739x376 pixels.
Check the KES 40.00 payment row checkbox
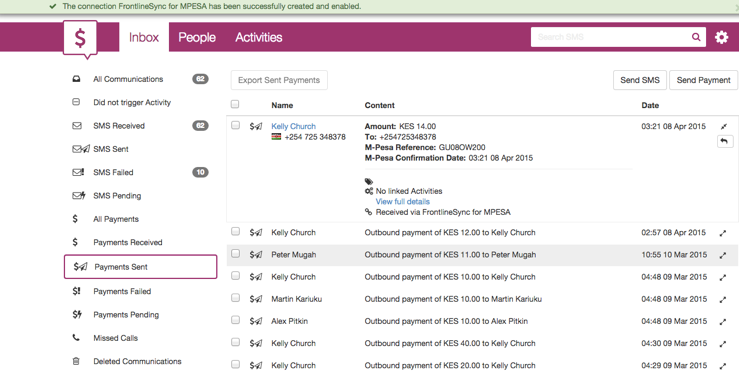235,342
